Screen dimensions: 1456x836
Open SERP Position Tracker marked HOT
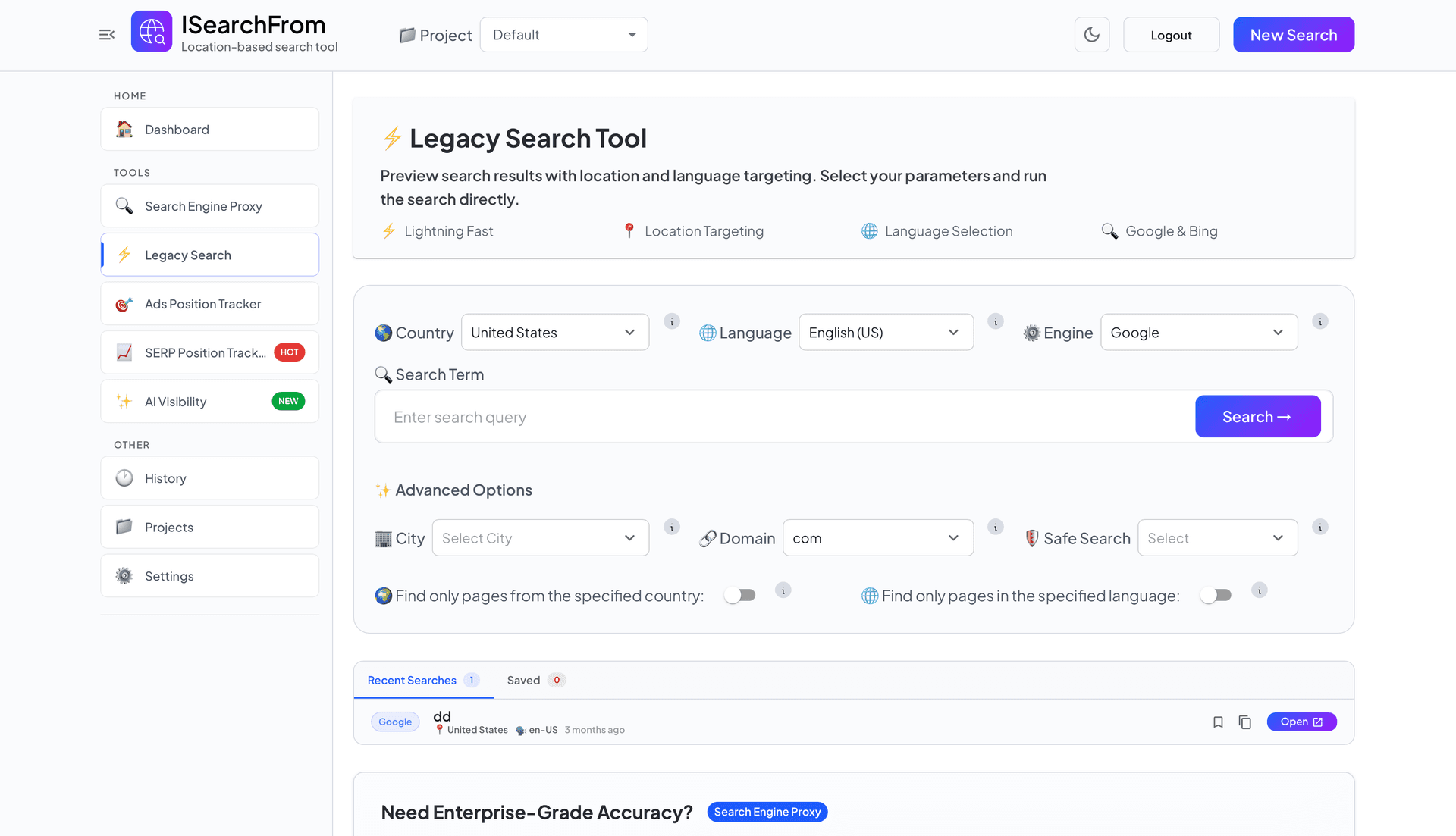click(210, 352)
